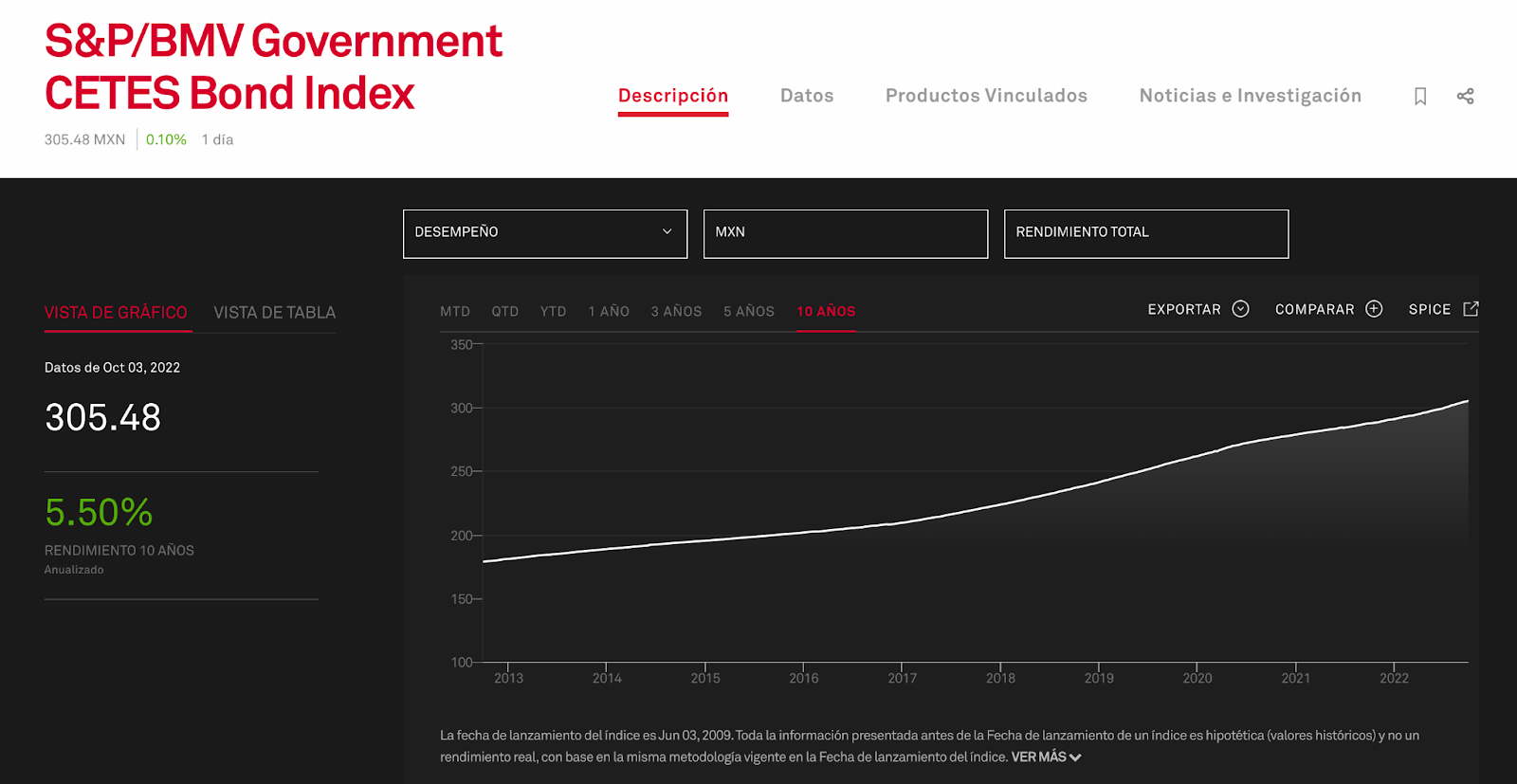Image resolution: width=1517 pixels, height=784 pixels.
Task: Click the Desempeño dropdown chevron arrow
Action: pyautogui.click(x=667, y=231)
